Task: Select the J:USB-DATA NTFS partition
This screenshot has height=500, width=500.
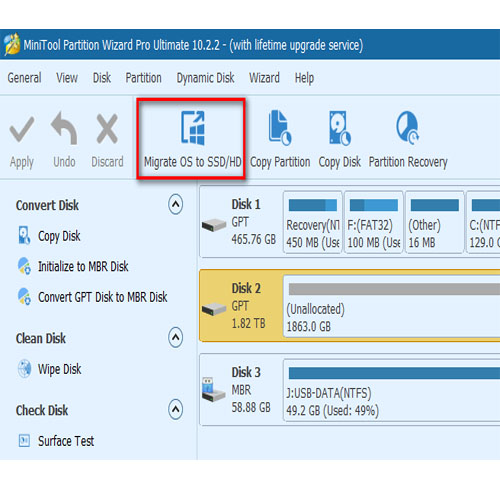Action: pyautogui.click(x=392, y=390)
